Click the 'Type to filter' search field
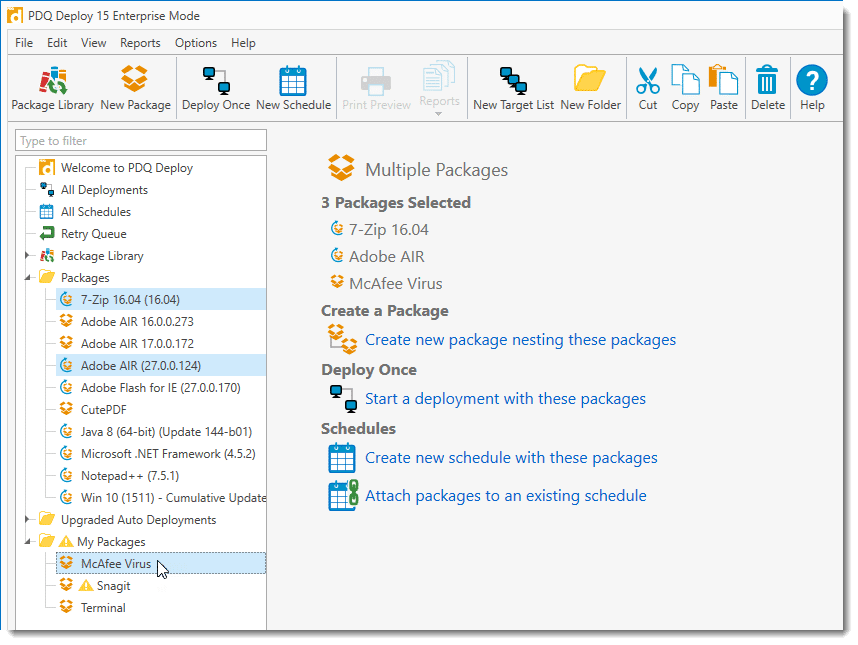The height and width of the screenshot is (645, 858). pos(141,141)
